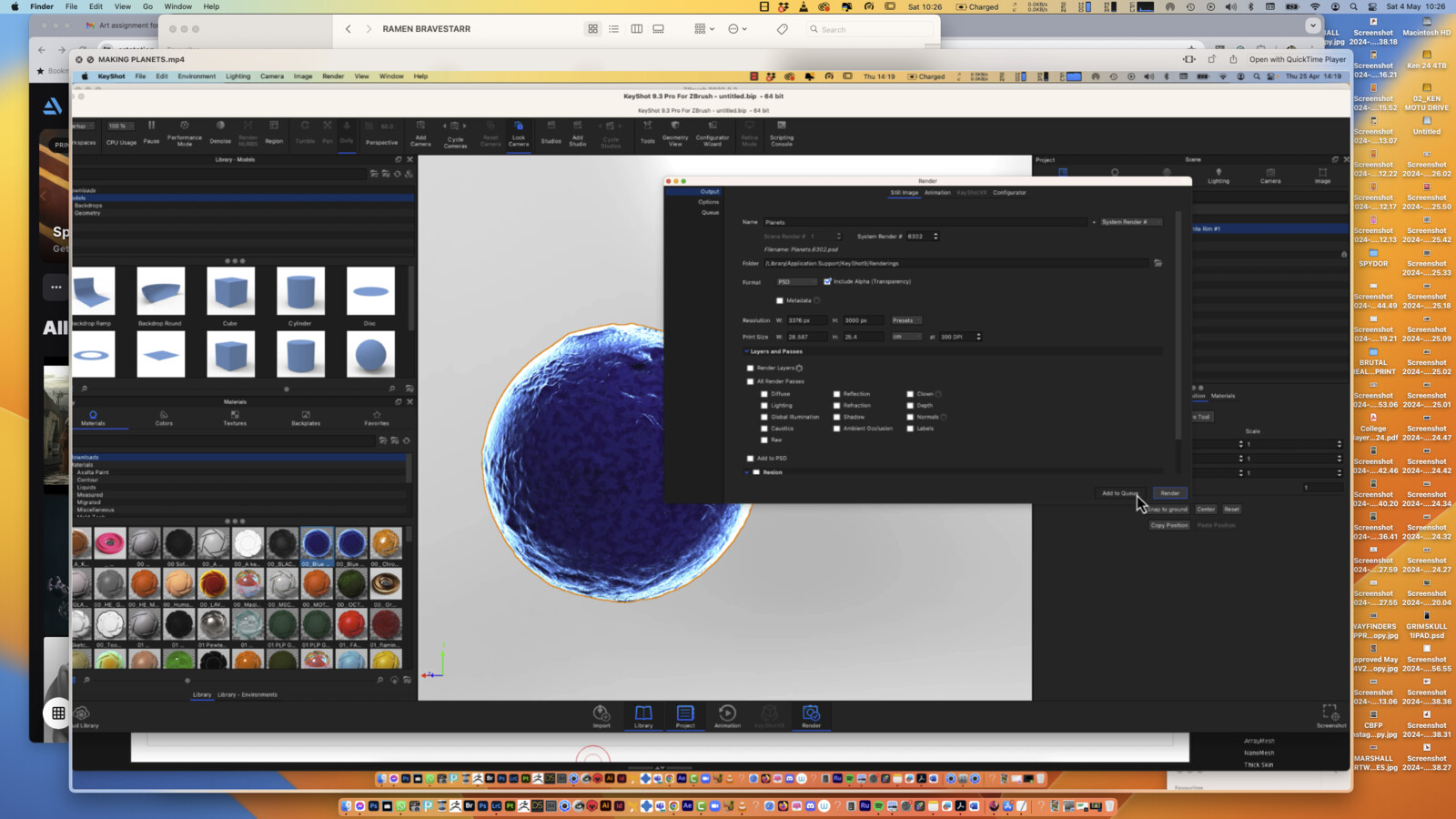Uncheck Include Alpha (Transparency)
The height and width of the screenshot is (819, 1456).
tap(827, 282)
